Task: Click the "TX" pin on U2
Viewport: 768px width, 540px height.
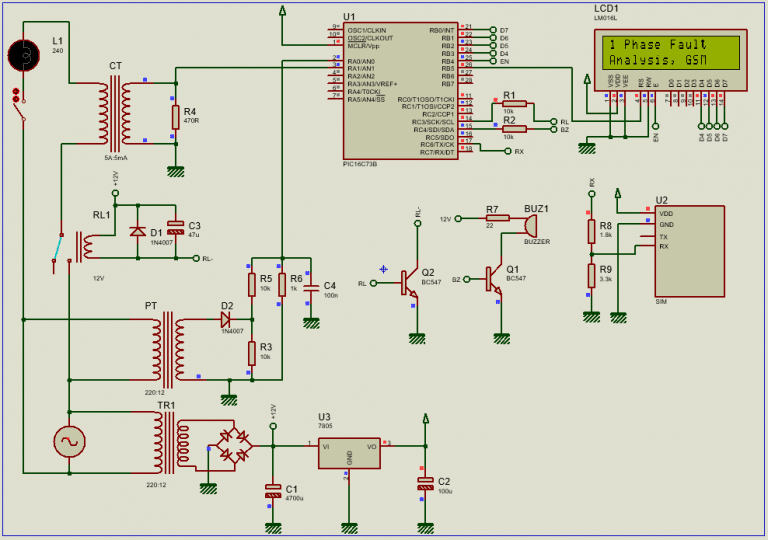Action: (x=664, y=237)
